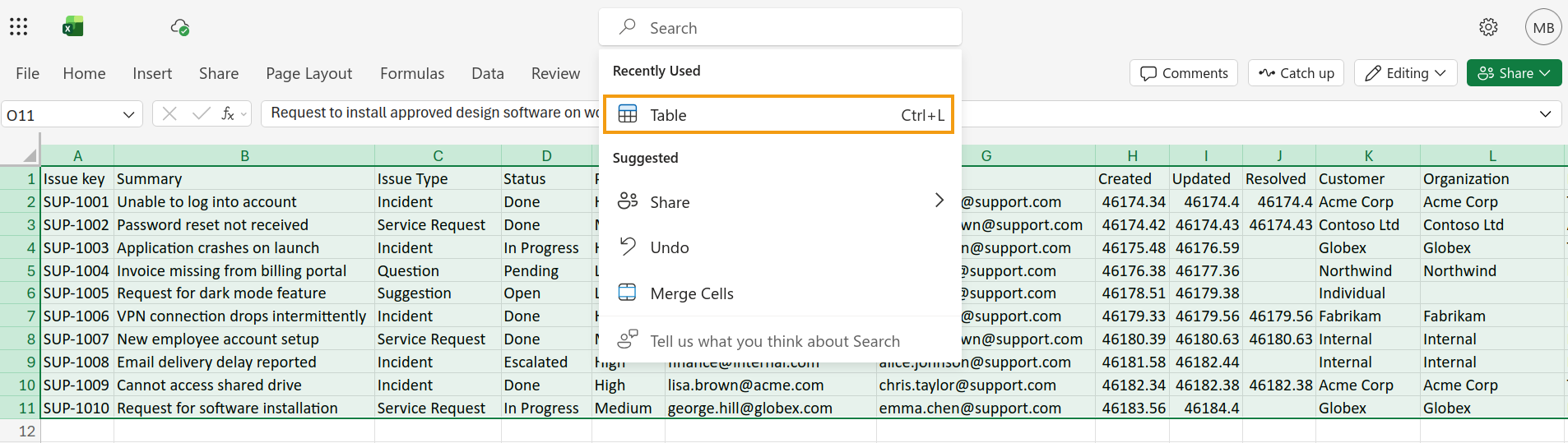The width and height of the screenshot is (1568, 443).
Task: Click the magnifier icon in Search
Action: pos(628,27)
